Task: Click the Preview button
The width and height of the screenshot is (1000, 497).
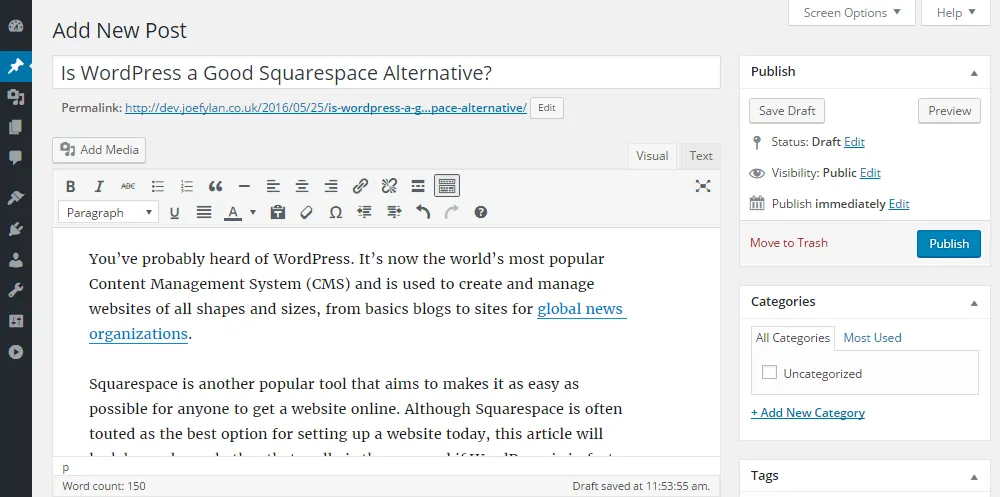Action: tap(949, 110)
